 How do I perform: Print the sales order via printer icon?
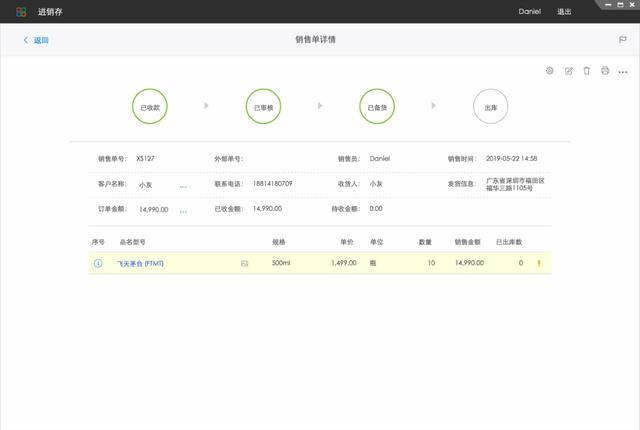605,71
